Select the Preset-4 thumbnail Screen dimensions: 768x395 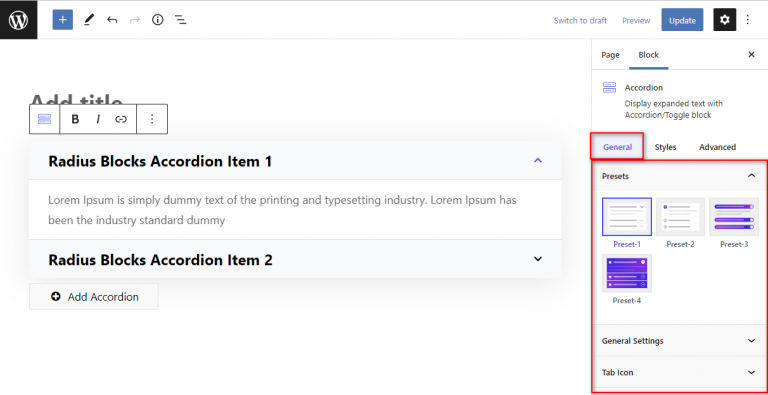click(627, 273)
